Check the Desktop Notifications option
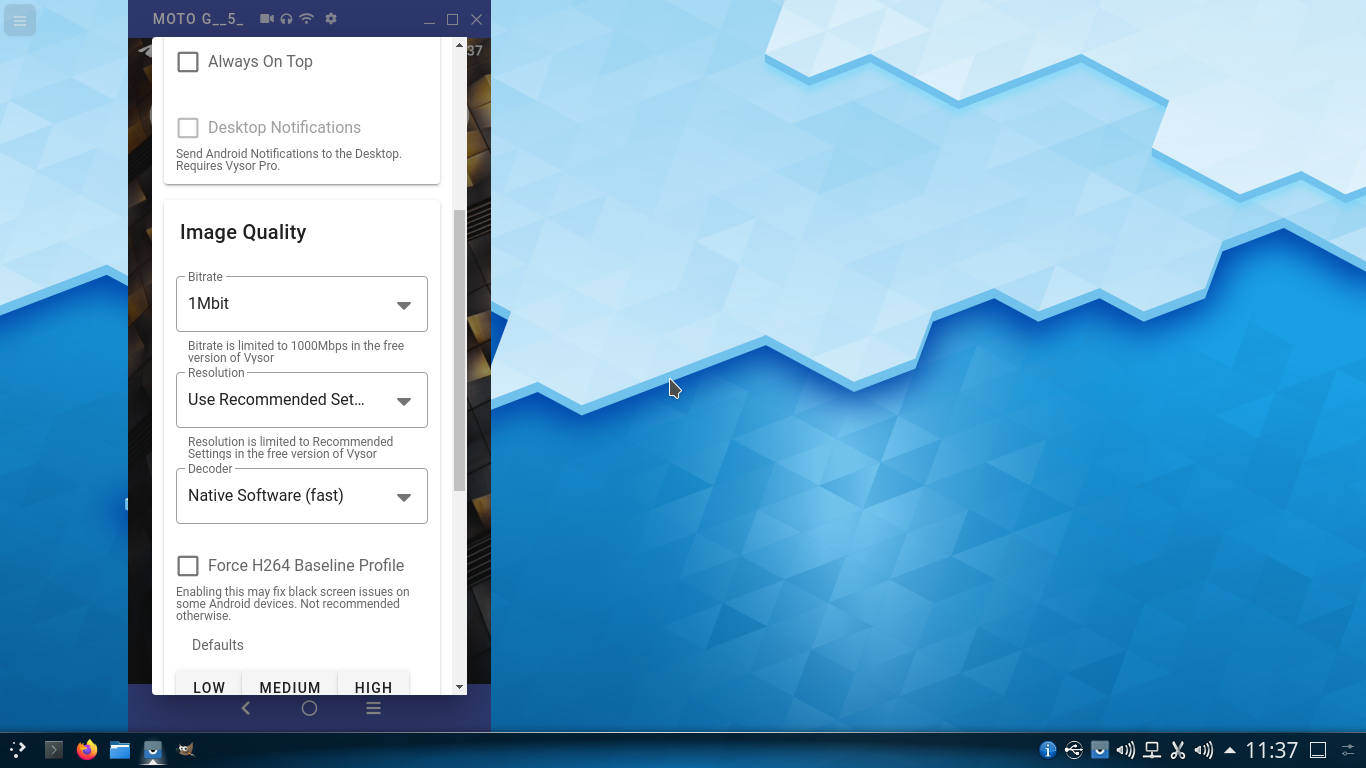This screenshot has height=768, width=1366. 188,127
